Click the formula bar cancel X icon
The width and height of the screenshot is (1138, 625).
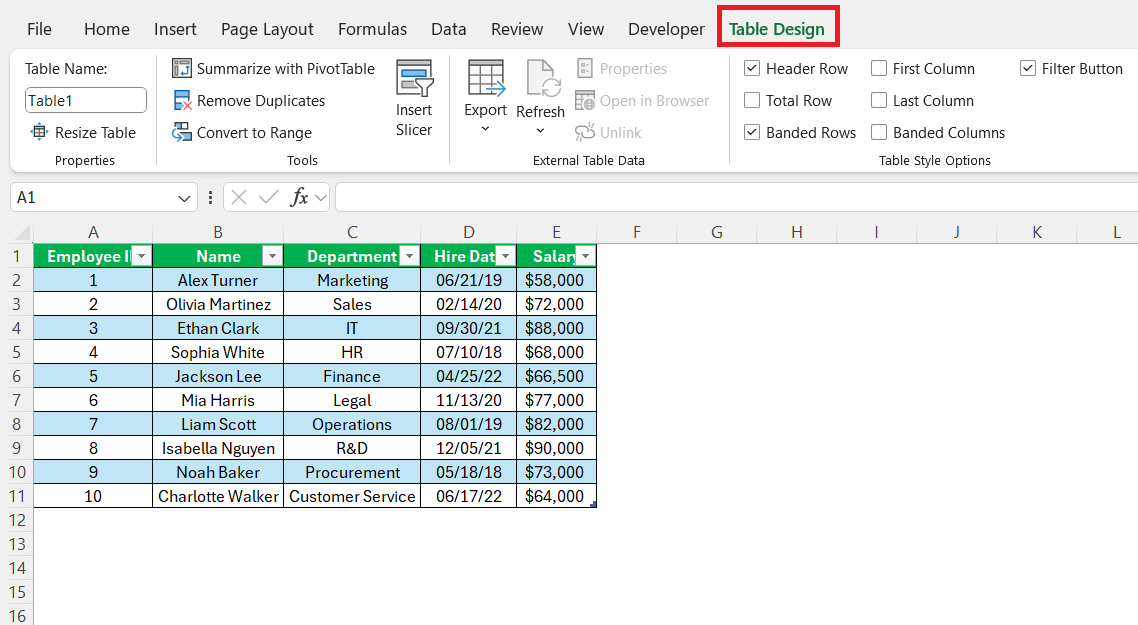coord(240,197)
